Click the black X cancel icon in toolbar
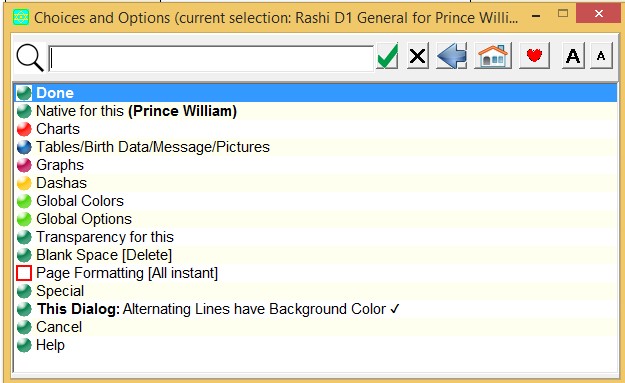The height and width of the screenshot is (383, 625). click(x=418, y=56)
